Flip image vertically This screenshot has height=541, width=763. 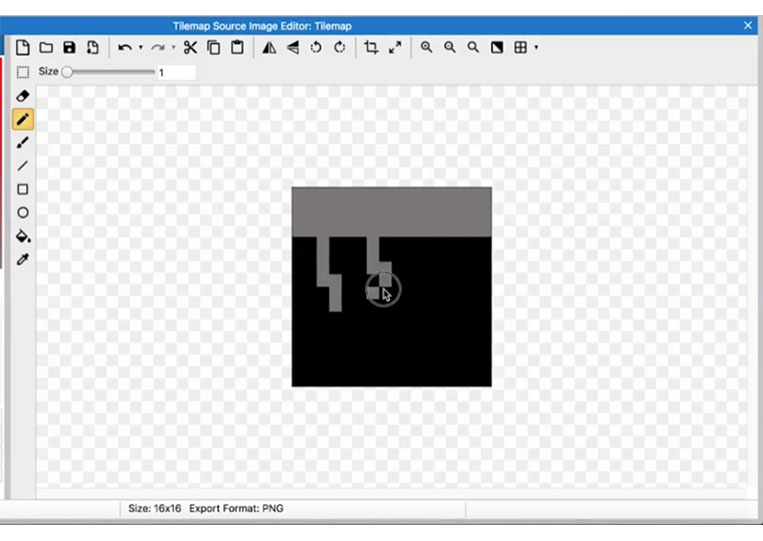[293, 47]
